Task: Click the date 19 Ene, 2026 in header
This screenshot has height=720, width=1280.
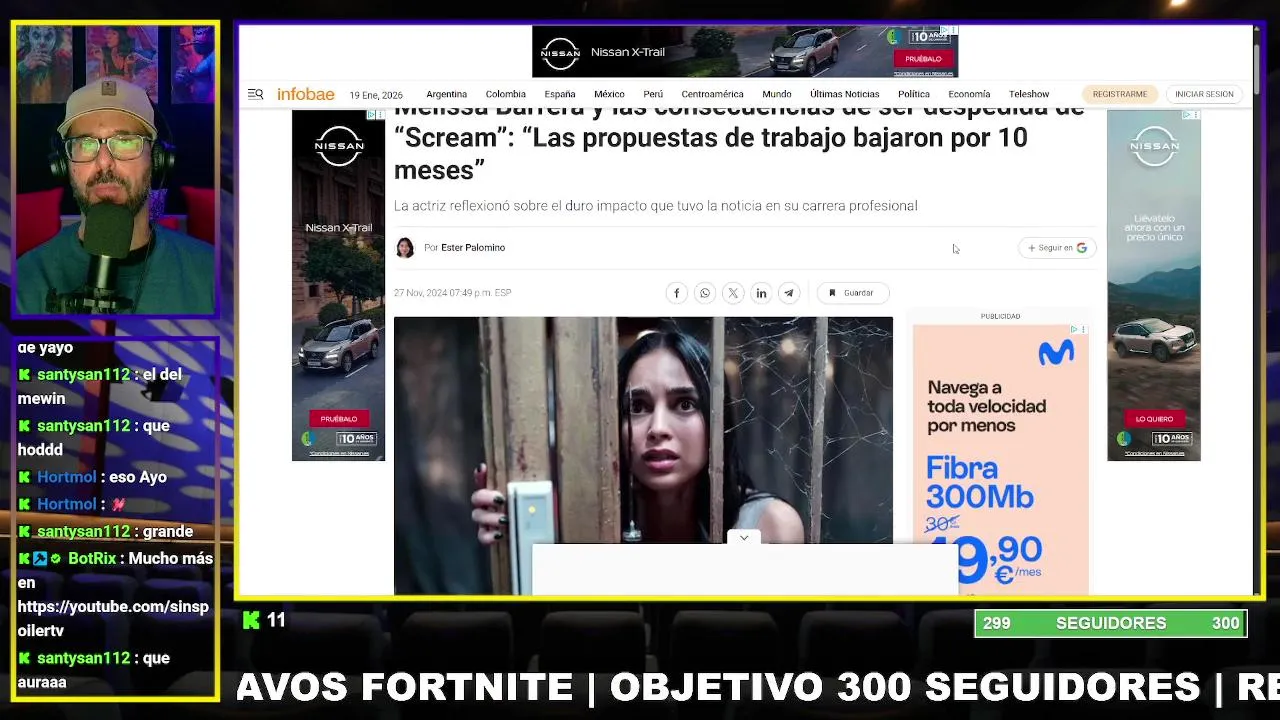Action: click(376, 95)
